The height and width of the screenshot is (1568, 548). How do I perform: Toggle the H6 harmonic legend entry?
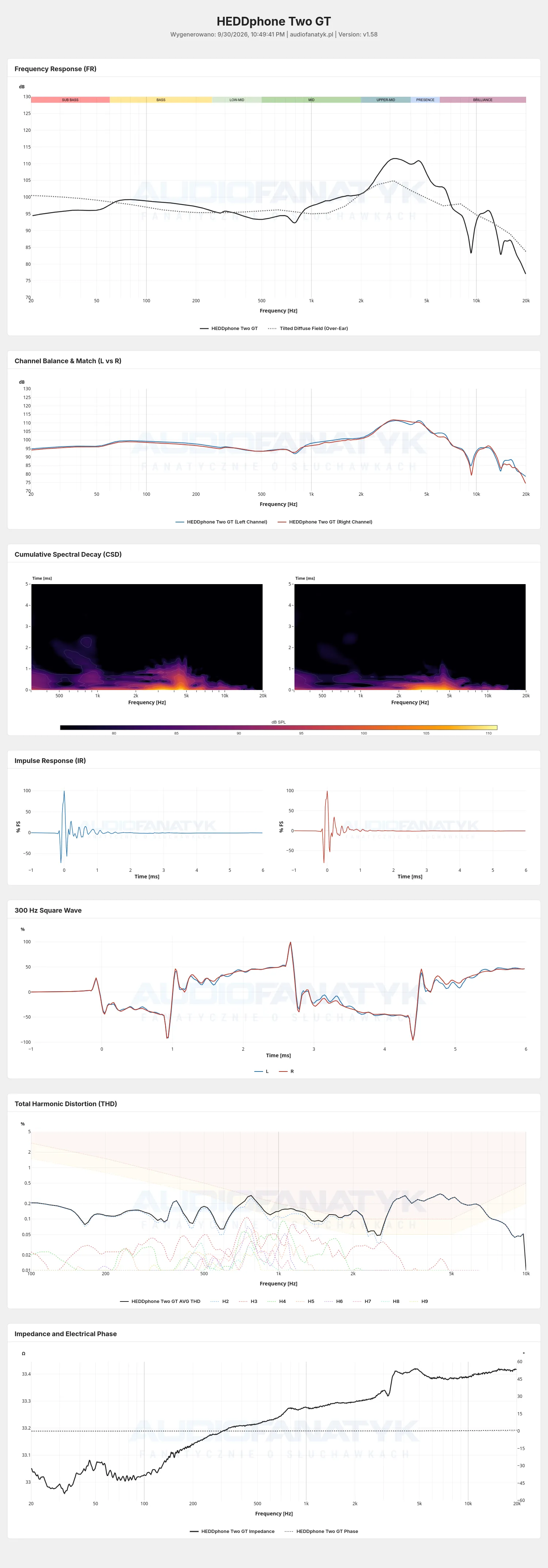(334, 1301)
